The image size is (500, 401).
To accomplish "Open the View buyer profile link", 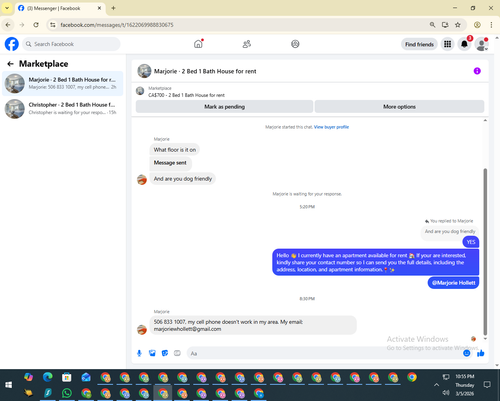I will (331, 127).
